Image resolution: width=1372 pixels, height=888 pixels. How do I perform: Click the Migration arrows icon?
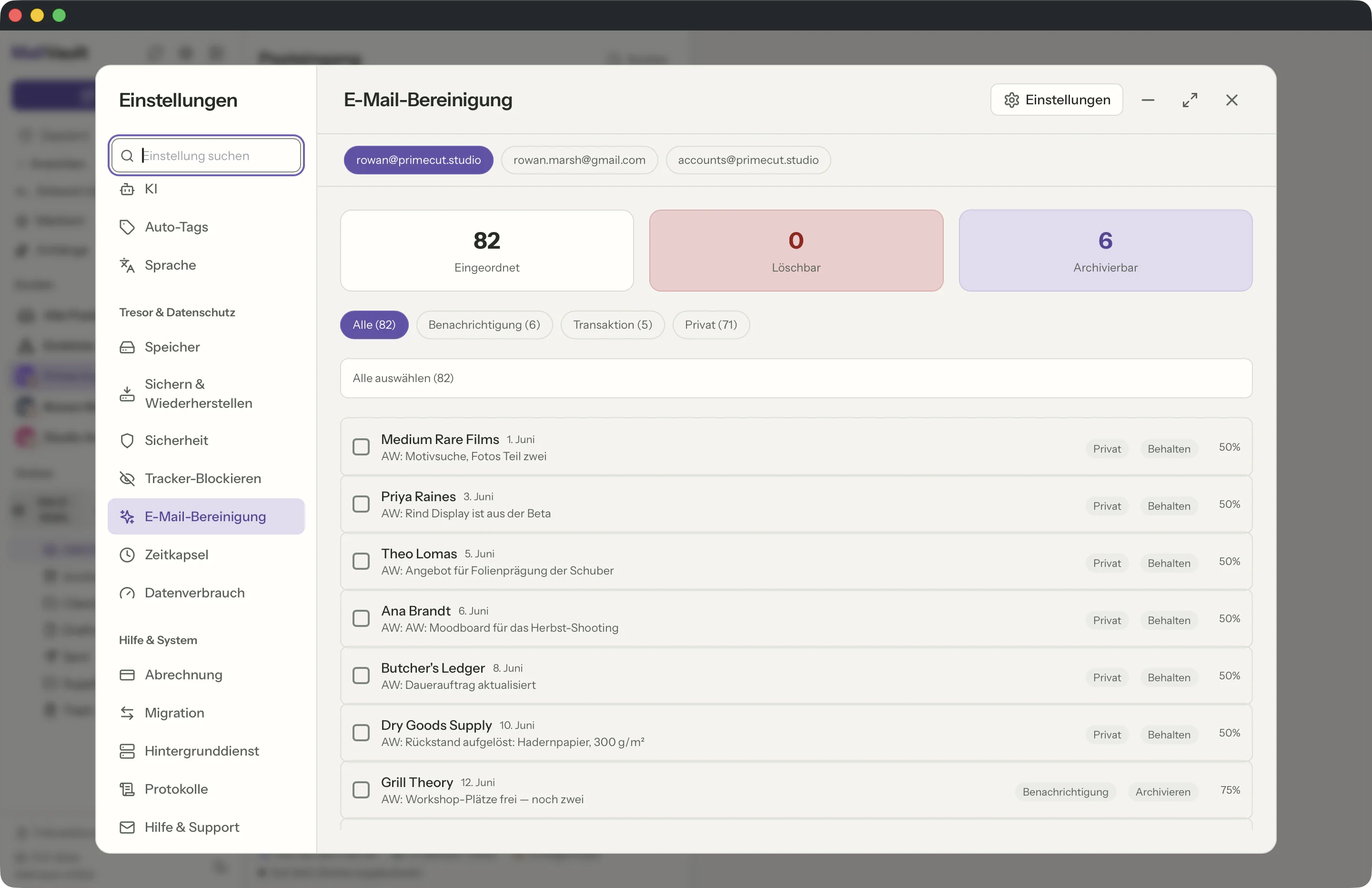[x=127, y=713]
